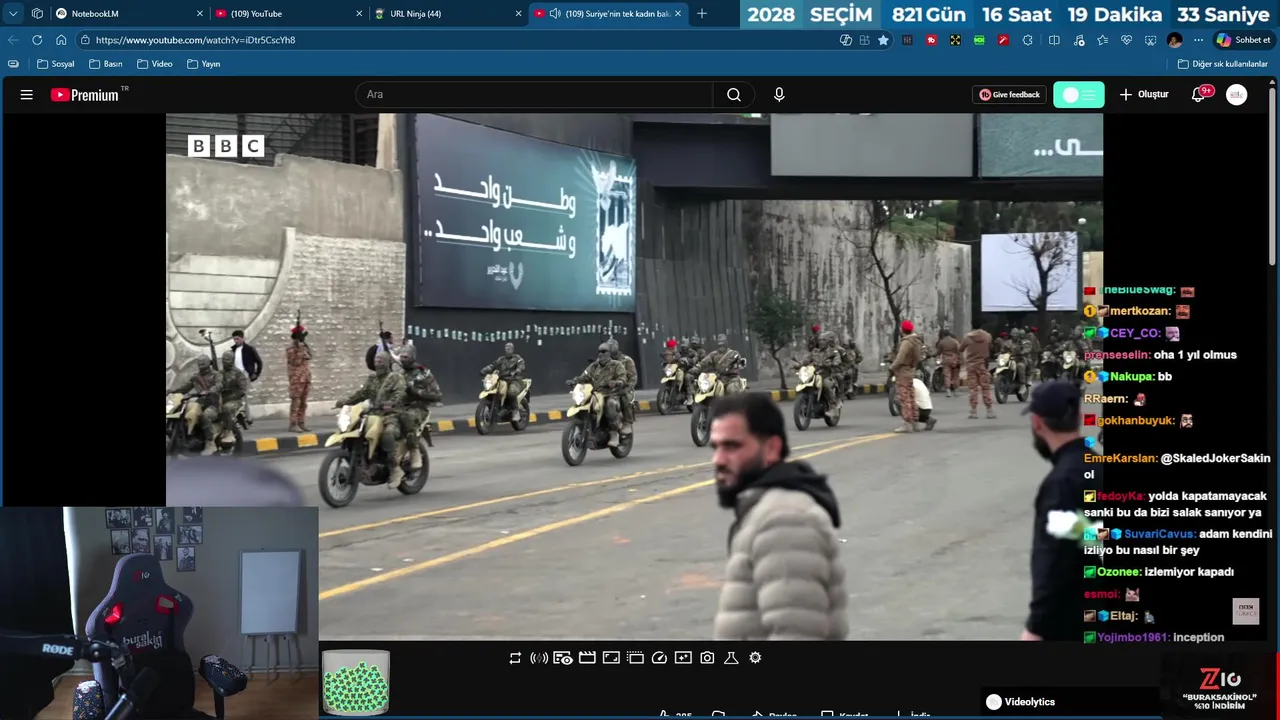Click the Sohbet et Copilot button
The width and height of the screenshot is (1280, 720).
tap(1243, 40)
